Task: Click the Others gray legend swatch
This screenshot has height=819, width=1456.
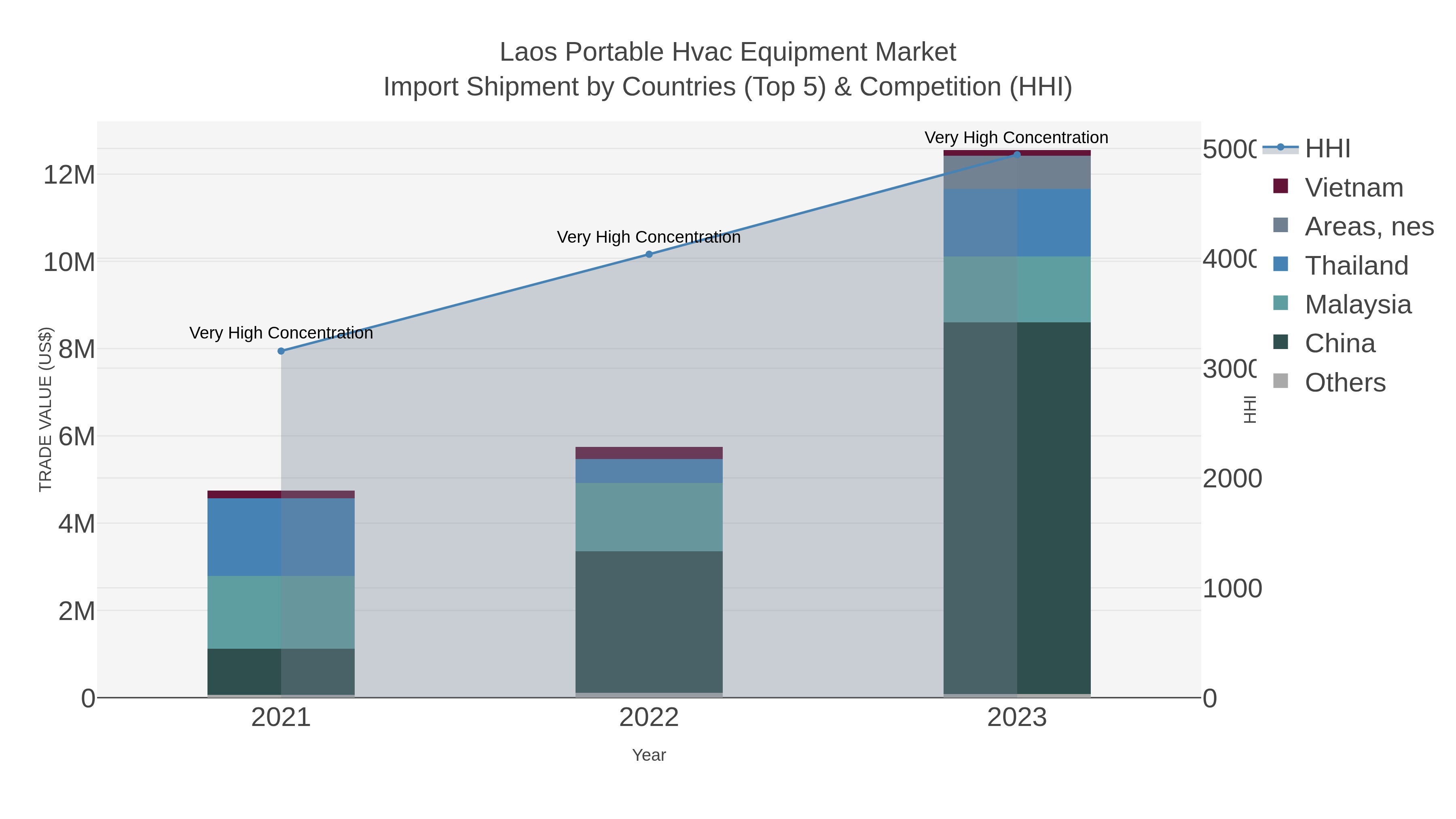Action: 1281,381
